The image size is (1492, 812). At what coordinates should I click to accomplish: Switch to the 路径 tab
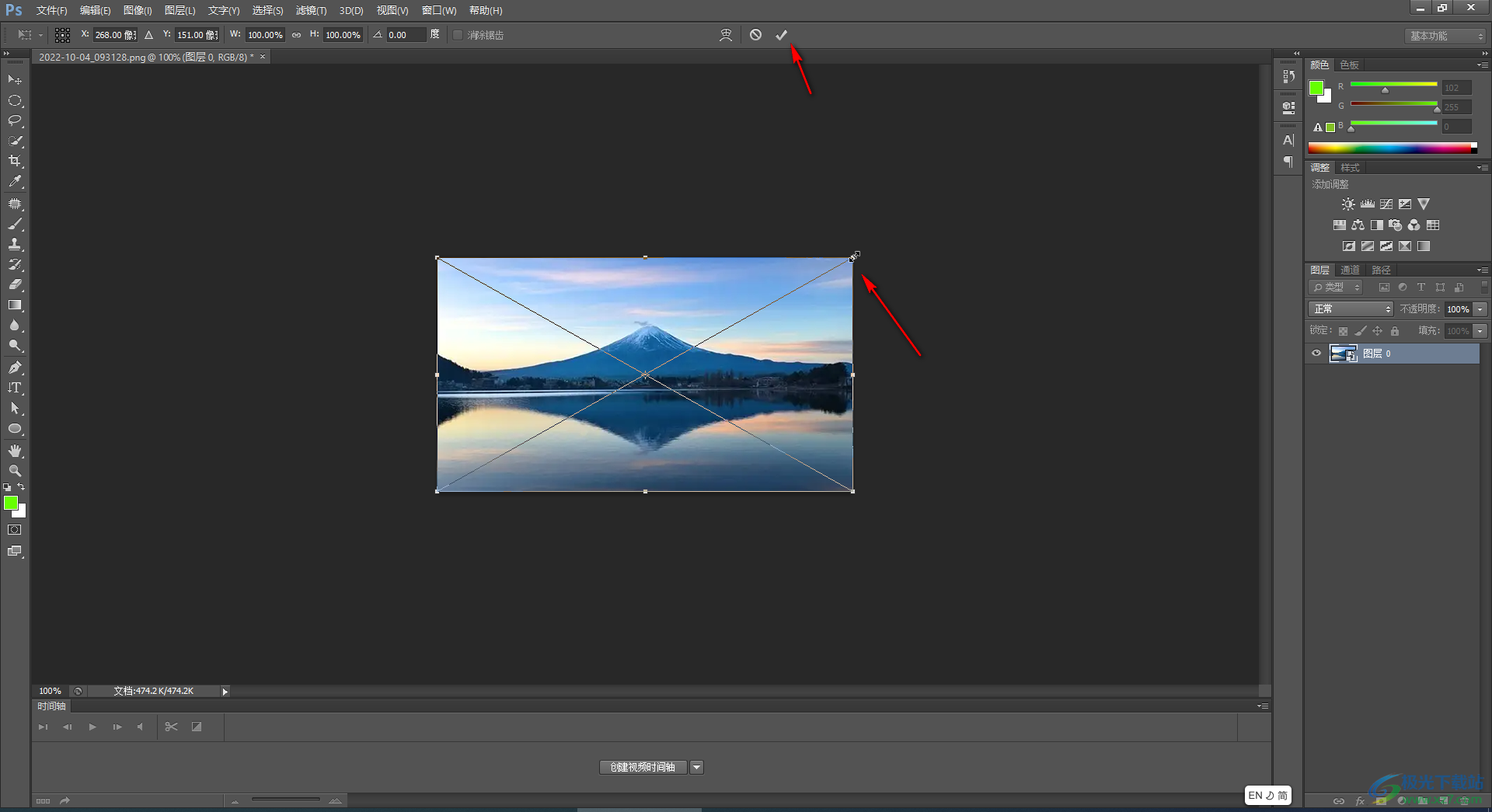(1381, 270)
